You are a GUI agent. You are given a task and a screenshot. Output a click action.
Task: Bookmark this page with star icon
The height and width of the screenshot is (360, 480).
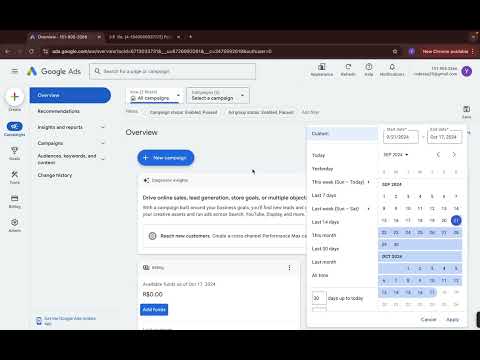395,51
